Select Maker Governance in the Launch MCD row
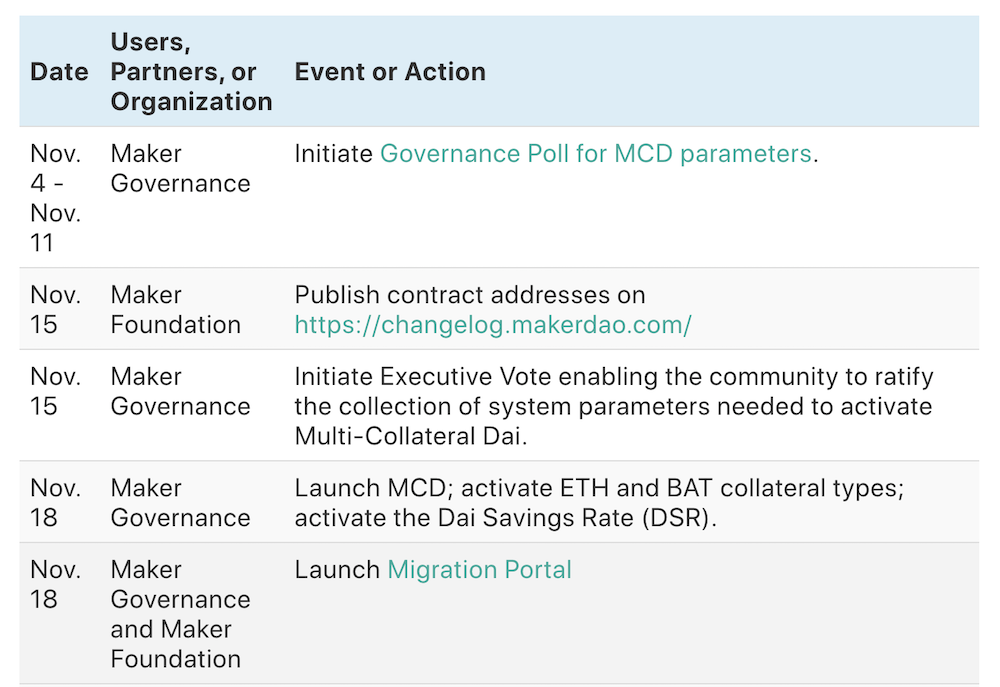The width and height of the screenshot is (1000, 687). tap(180, 502)
